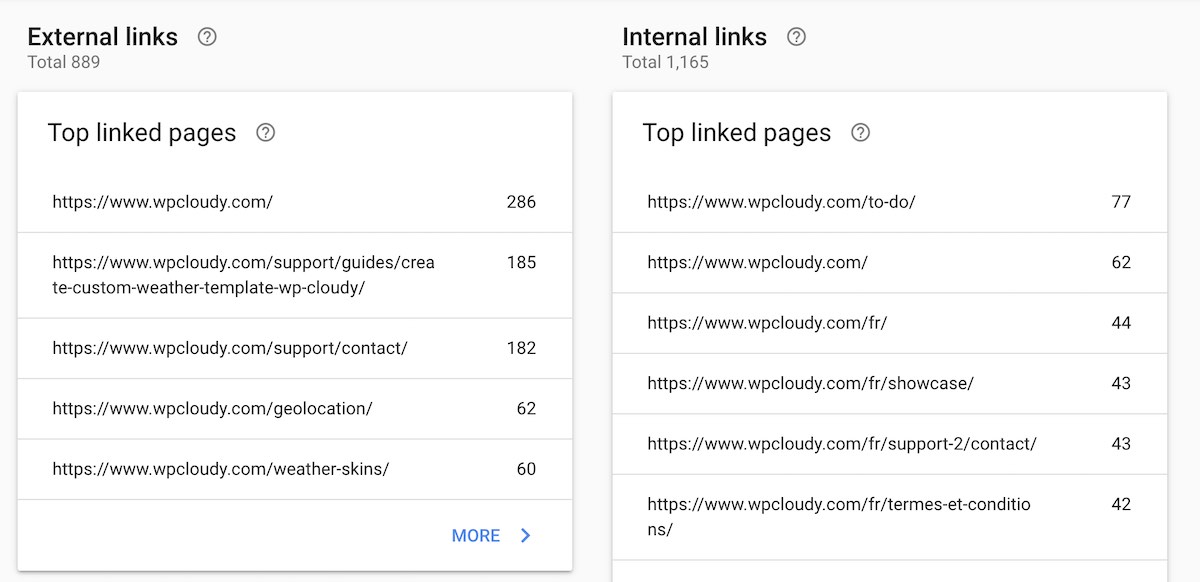Open the weather-skins linked page row
Screen dimensions: 1200x582
295,469
